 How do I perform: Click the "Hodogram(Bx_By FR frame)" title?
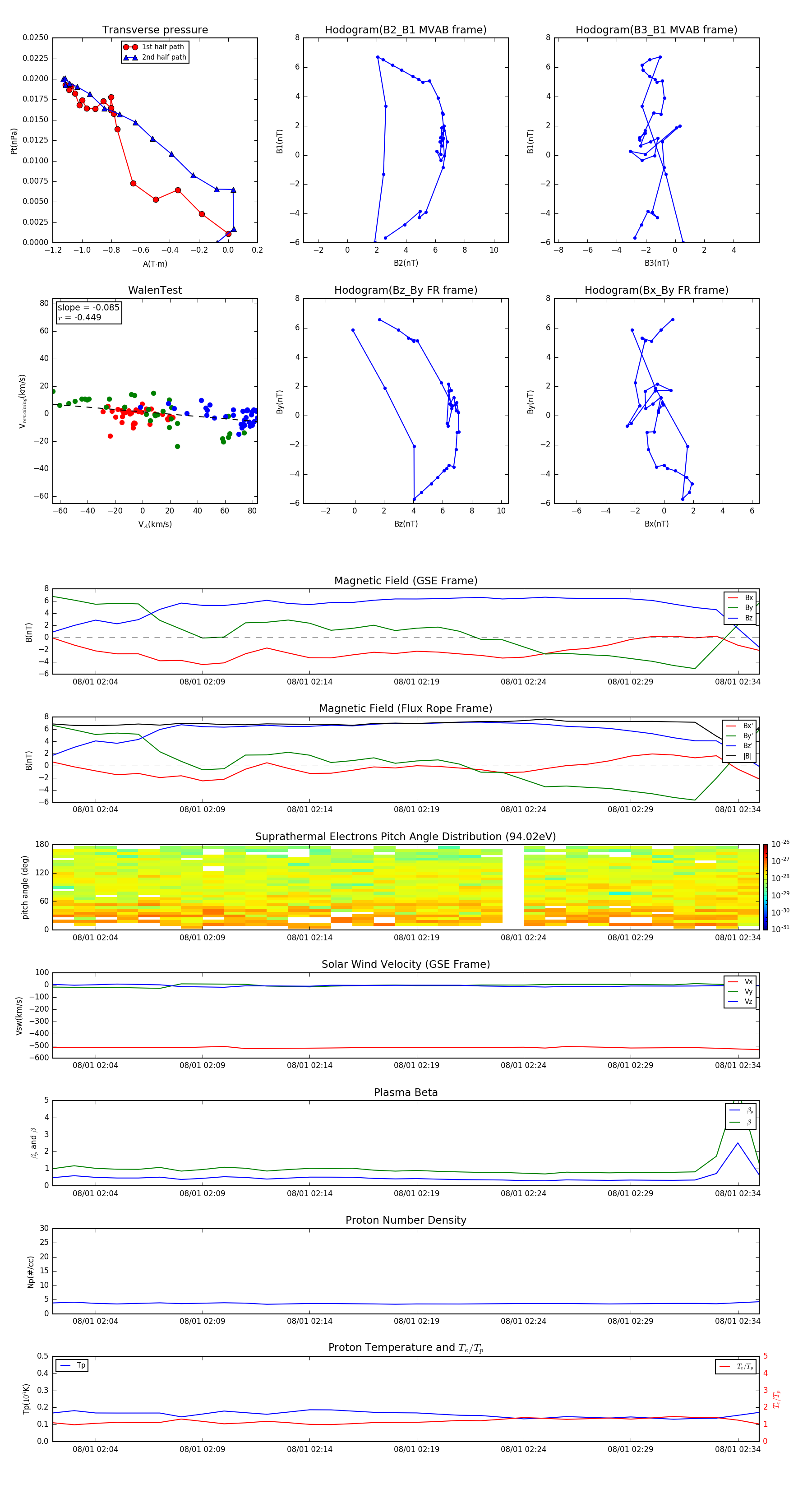656,290
